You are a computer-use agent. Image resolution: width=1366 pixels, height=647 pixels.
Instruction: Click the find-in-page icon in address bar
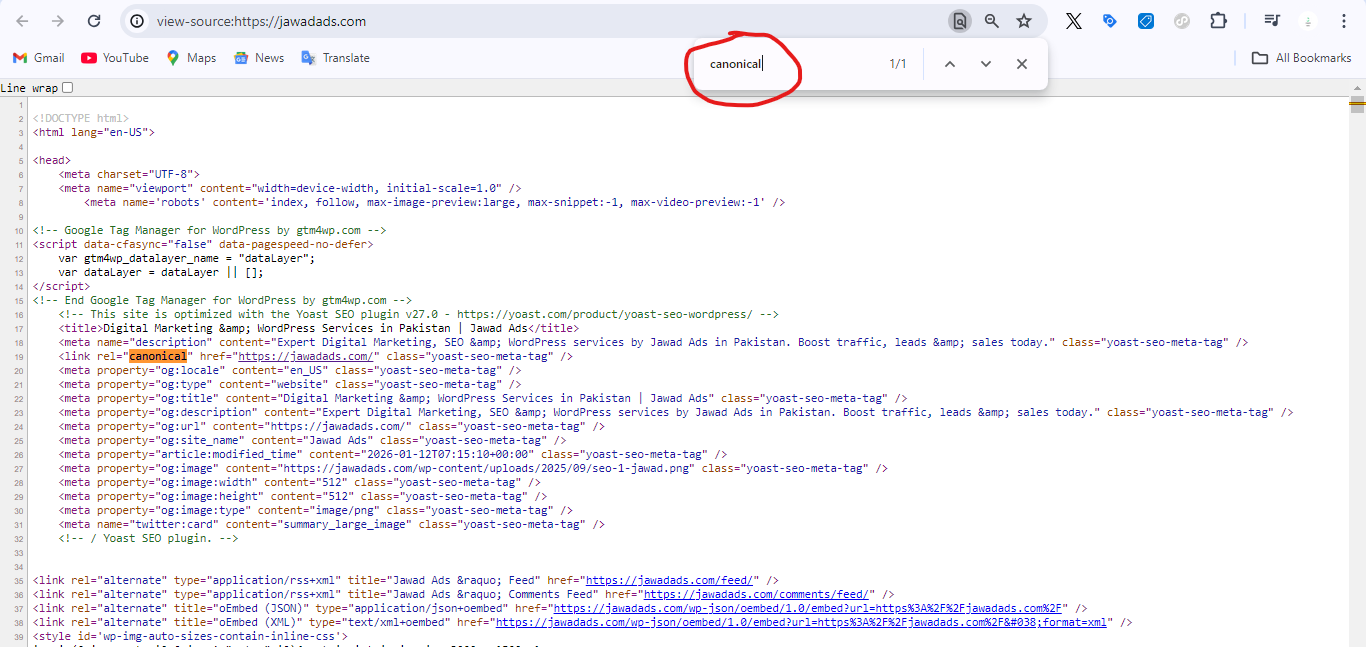point(959,21)
